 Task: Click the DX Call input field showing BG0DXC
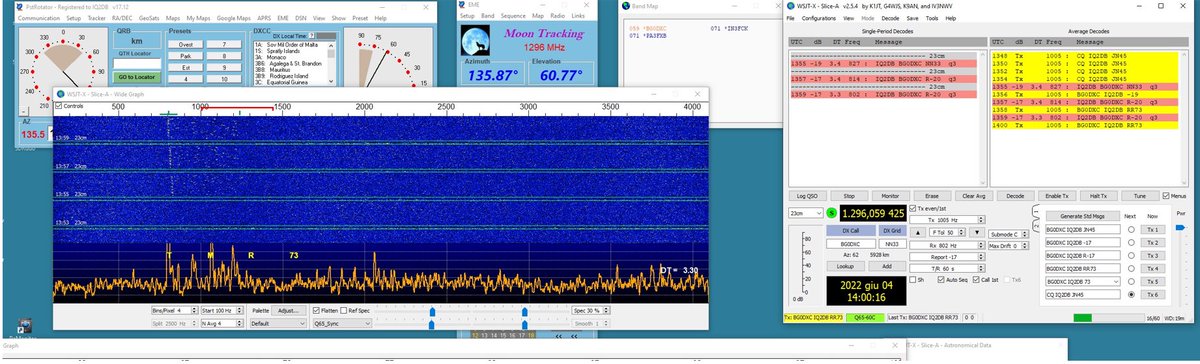pyautogui.click(x=851, y=244)
